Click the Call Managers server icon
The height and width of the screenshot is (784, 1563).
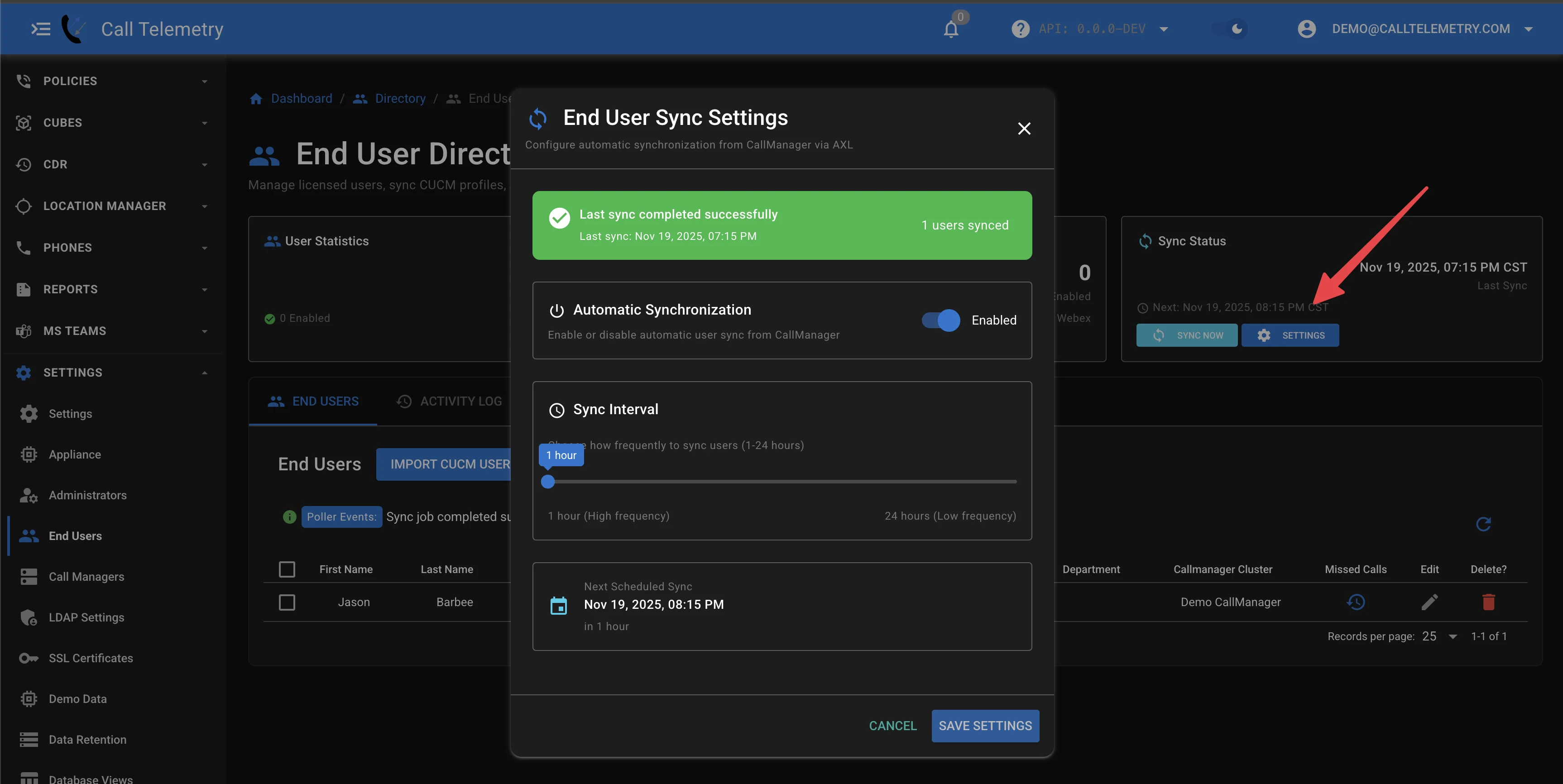29,577
